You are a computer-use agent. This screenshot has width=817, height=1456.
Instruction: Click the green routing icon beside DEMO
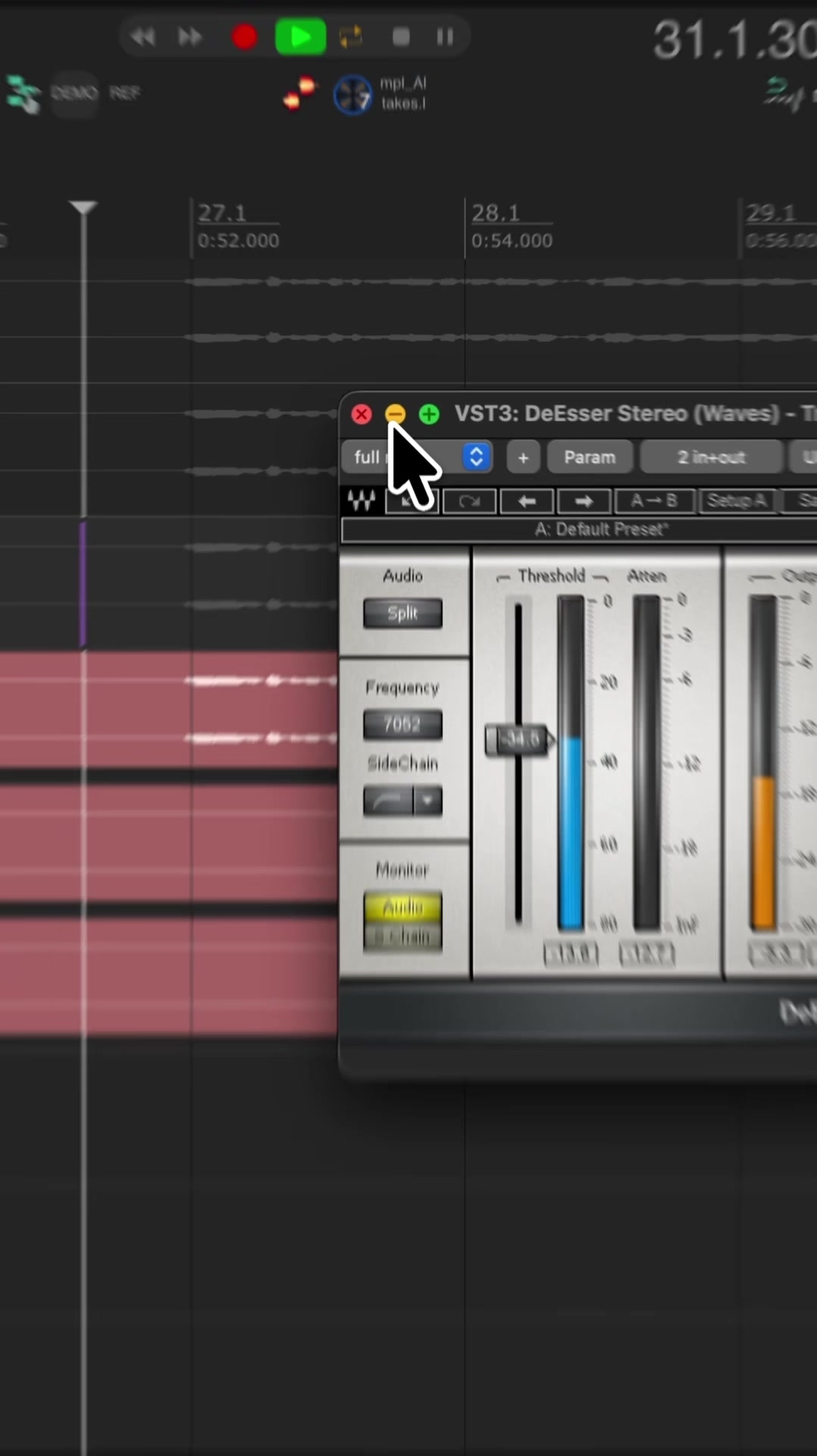23,94
